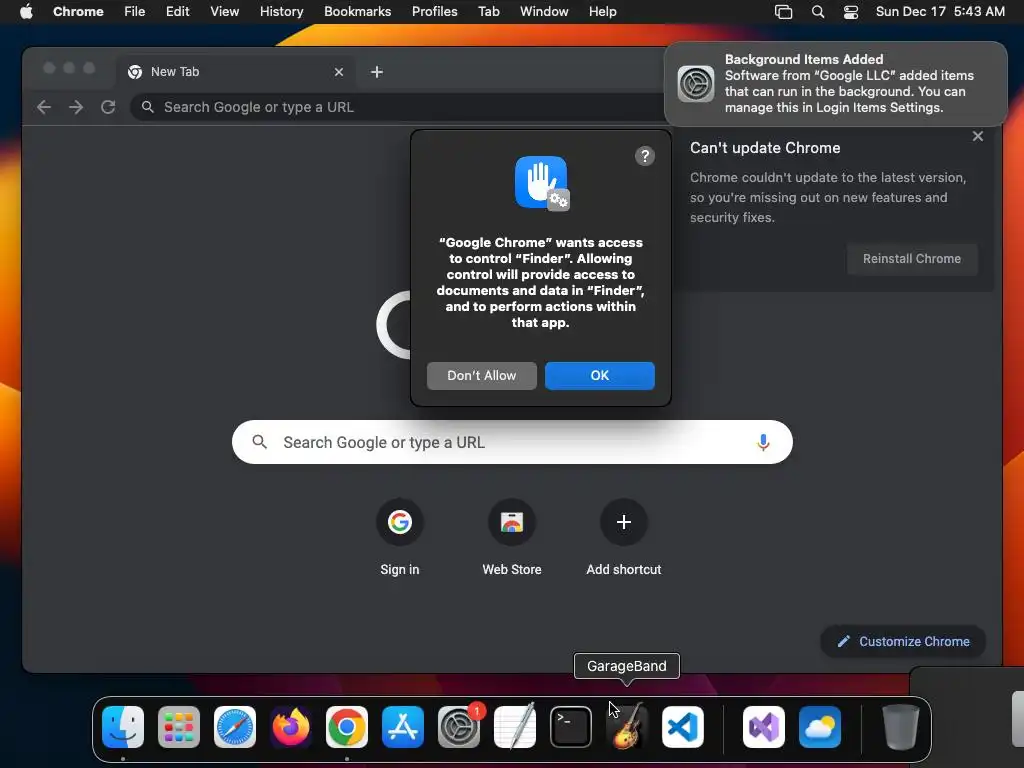Open the Weather app in dock
1024x768 pixels.
(820, 727)
